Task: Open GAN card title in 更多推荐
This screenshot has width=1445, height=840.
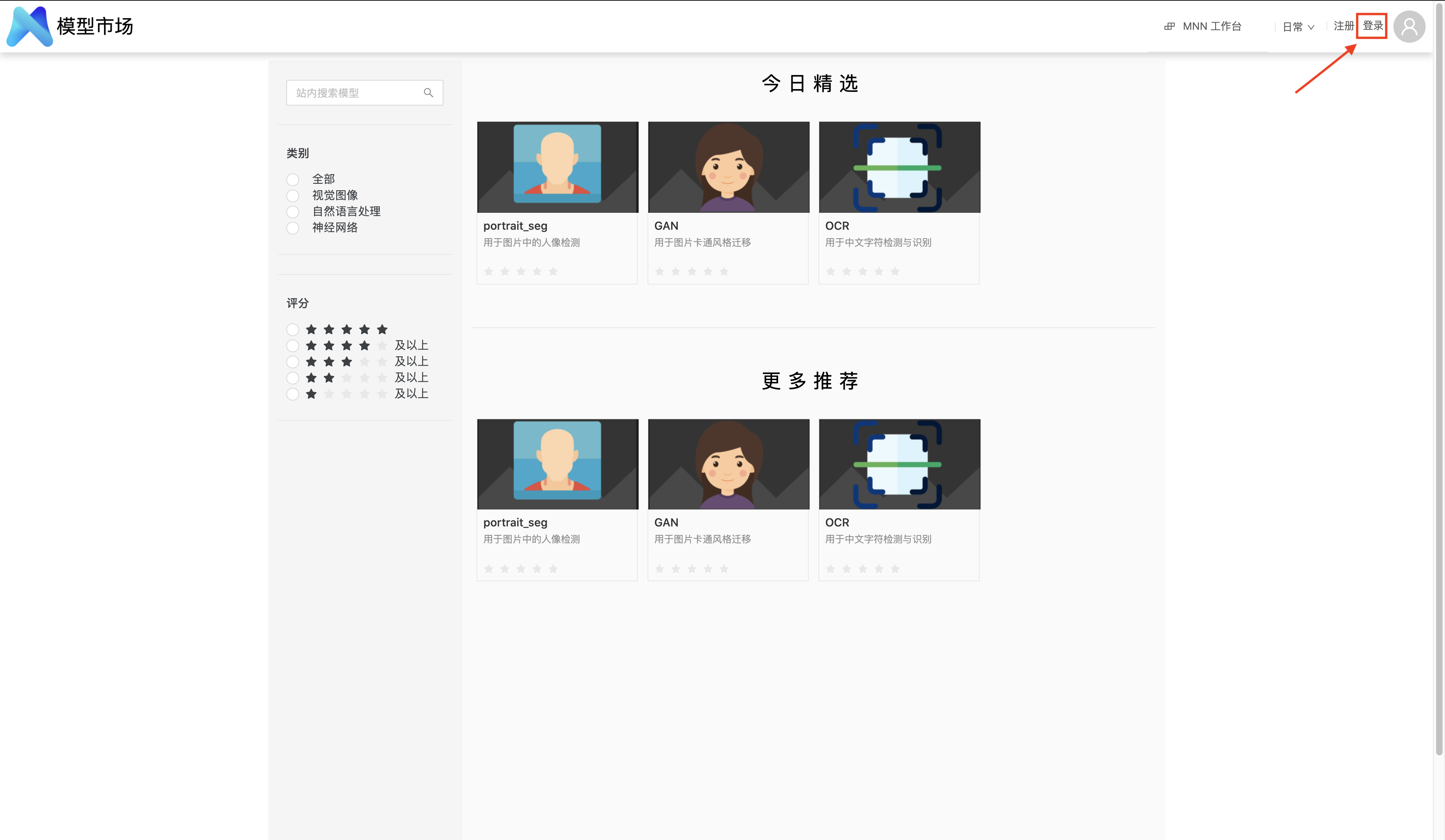Action: [666, 522]
